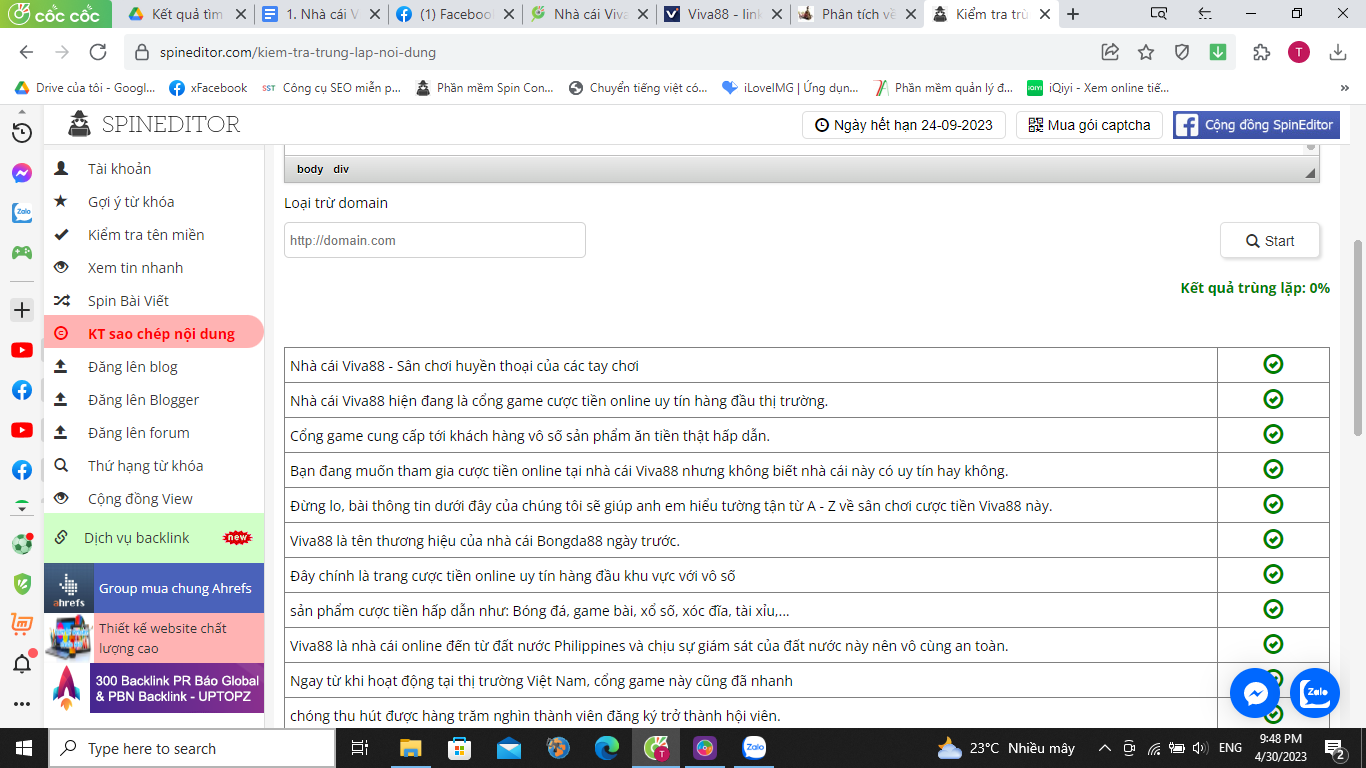The height and width of the screenshot is (768, 1366).
Task: Open the extensions puzzle icon
Action: [x=1261, y=52]
